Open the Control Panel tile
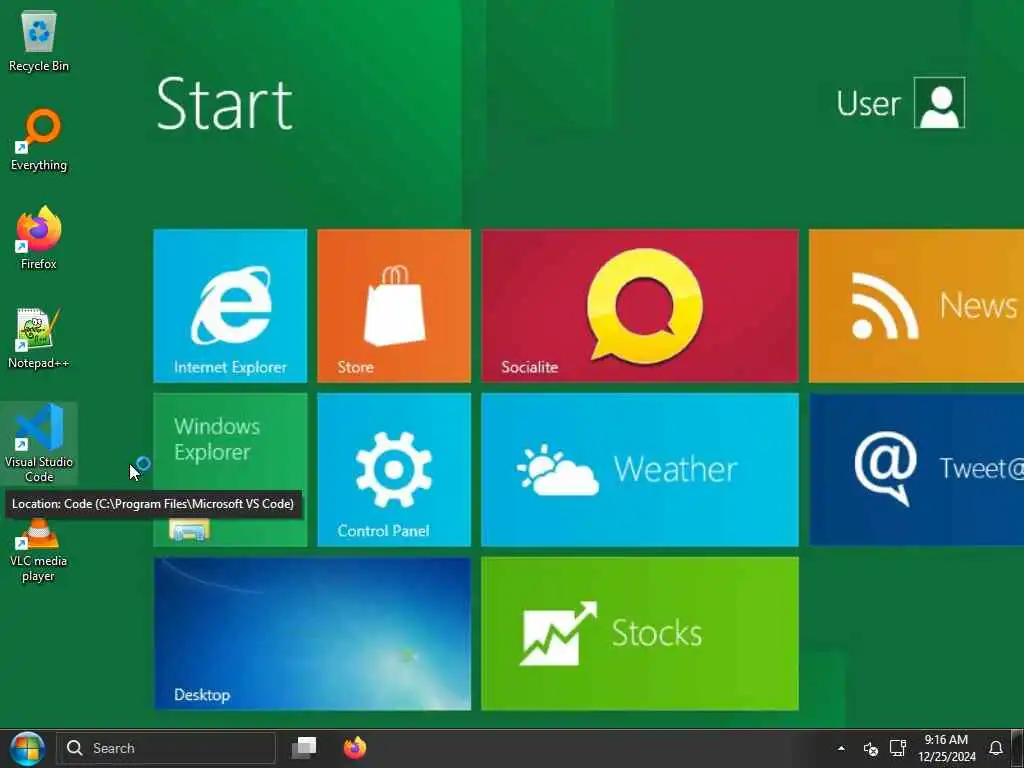The height and width of the screenshot is (768, 1024). point(394,470)
